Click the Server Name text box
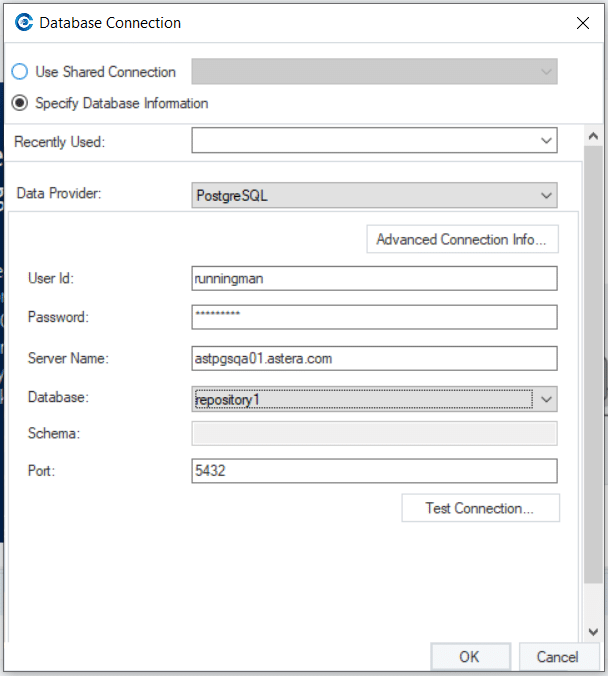The image size is (608, 676). (x=374, y=358)
